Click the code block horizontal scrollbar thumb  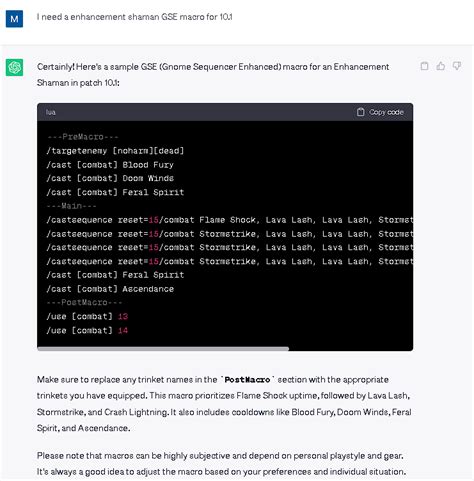pyautogui.click(x=163, y=349)
